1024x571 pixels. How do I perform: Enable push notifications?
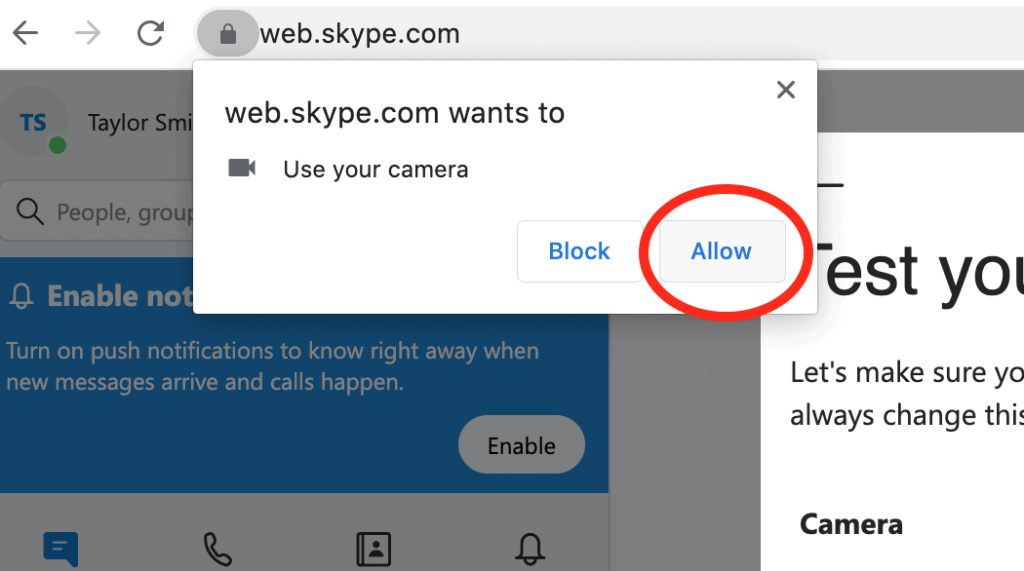point(521,445)
